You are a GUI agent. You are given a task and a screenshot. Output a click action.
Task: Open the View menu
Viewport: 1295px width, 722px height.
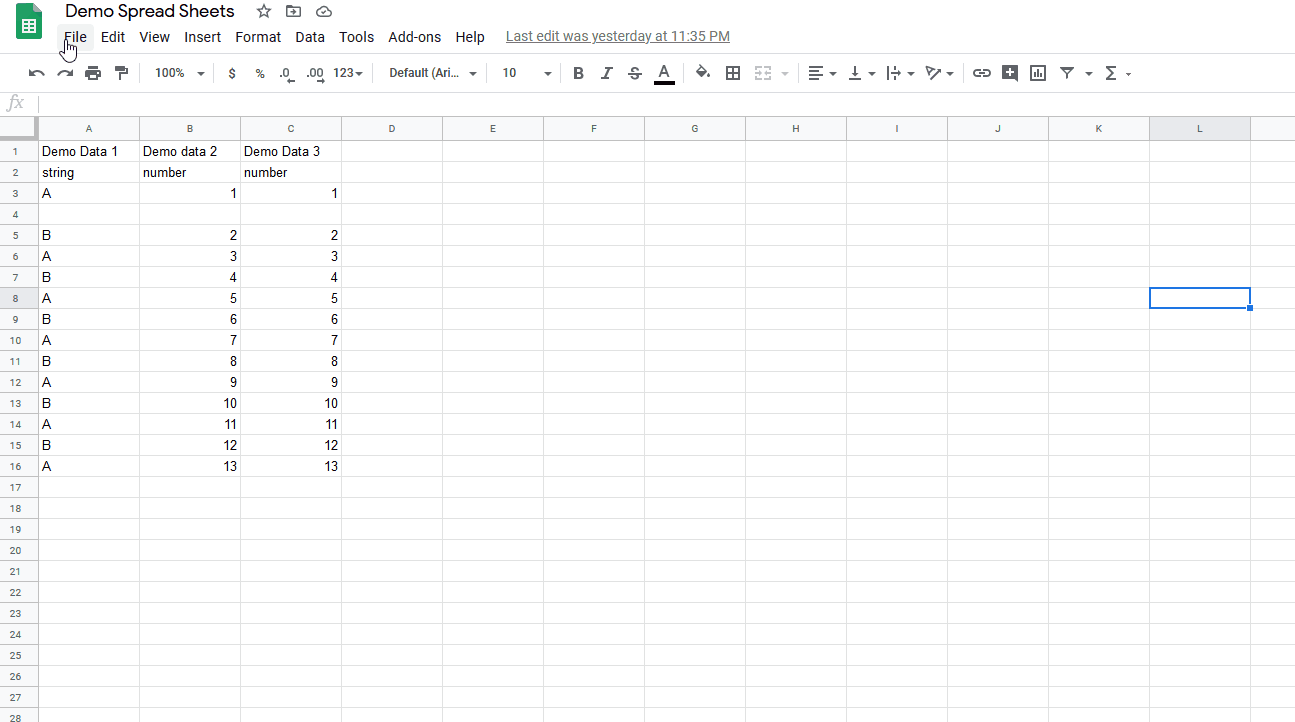tap(154, 37)
